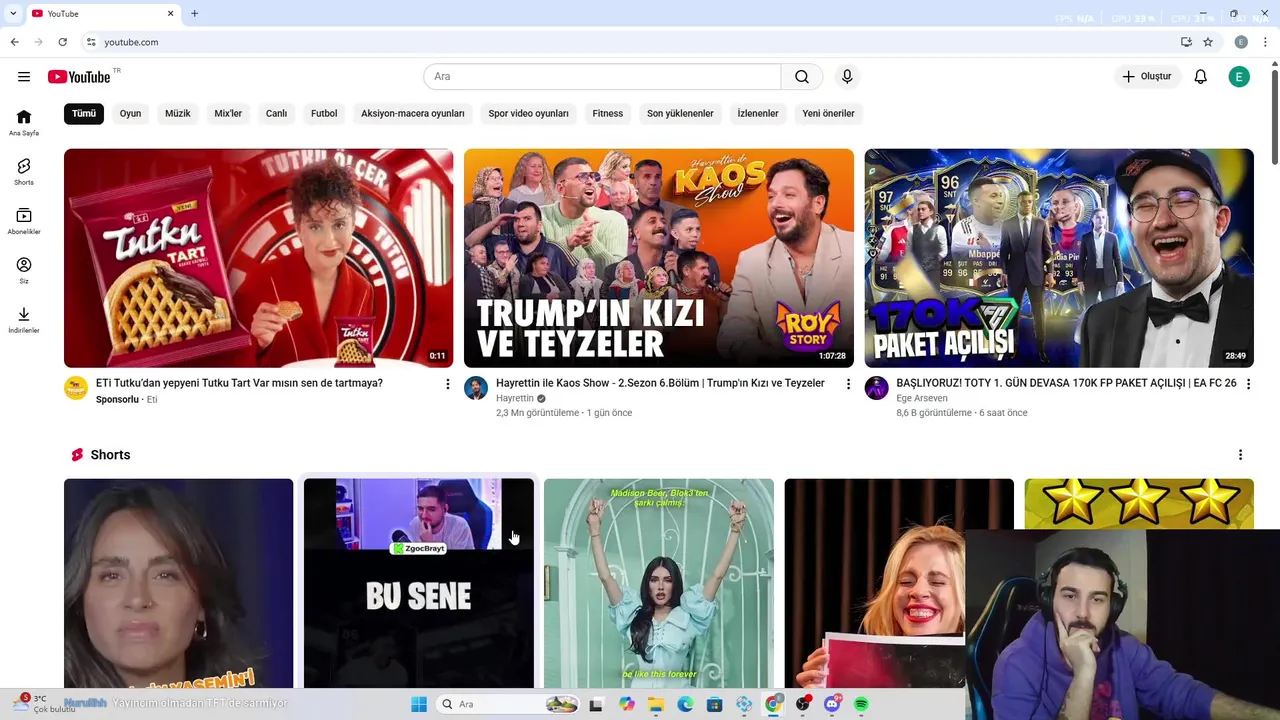The height and width of the screenshot is (720, 1280).
Task: Select the Aksiyon-macera oyunları chip
Action: pyautogui.click(x=413, y=114)
